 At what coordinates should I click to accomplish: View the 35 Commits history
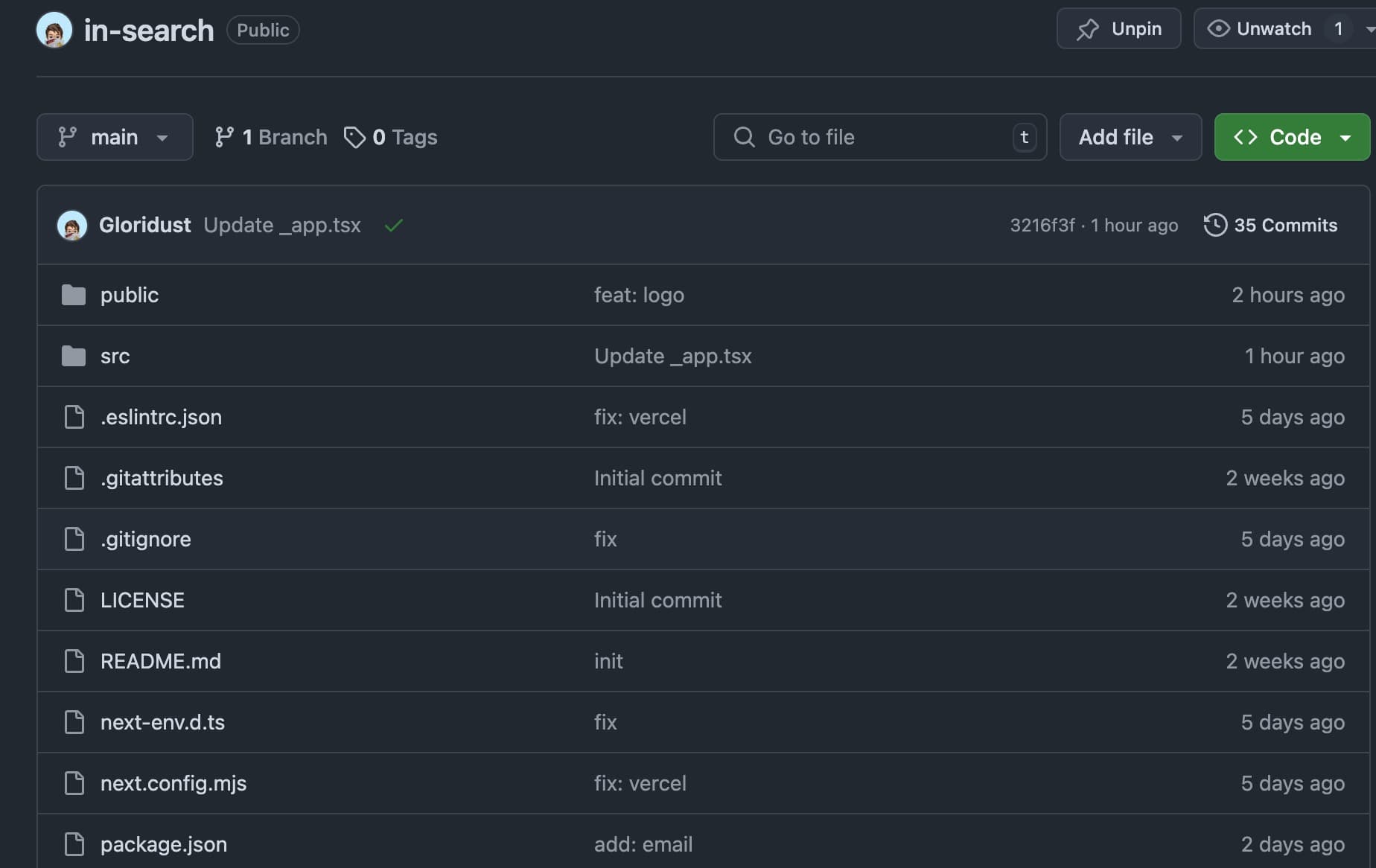[1271, 225]
